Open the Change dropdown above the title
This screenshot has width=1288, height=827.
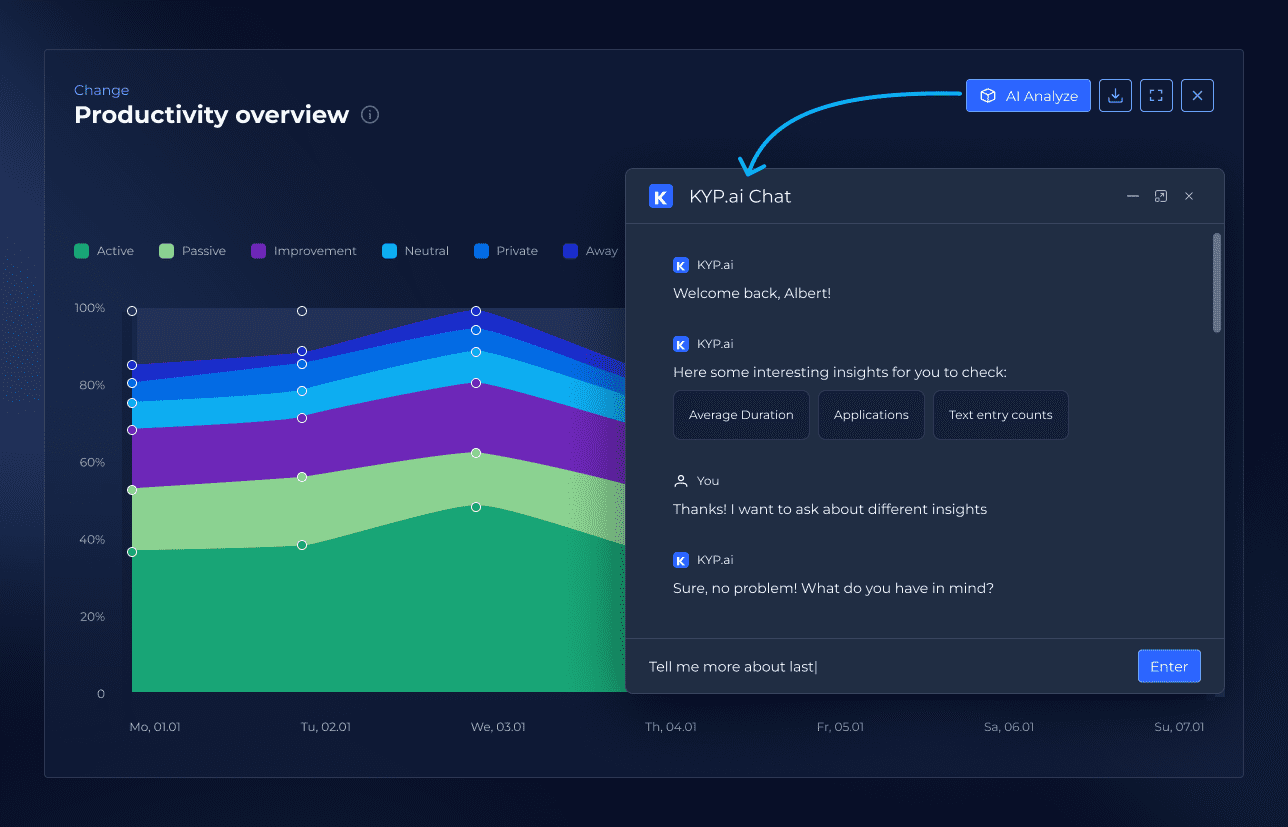click(x=101, y=90)
